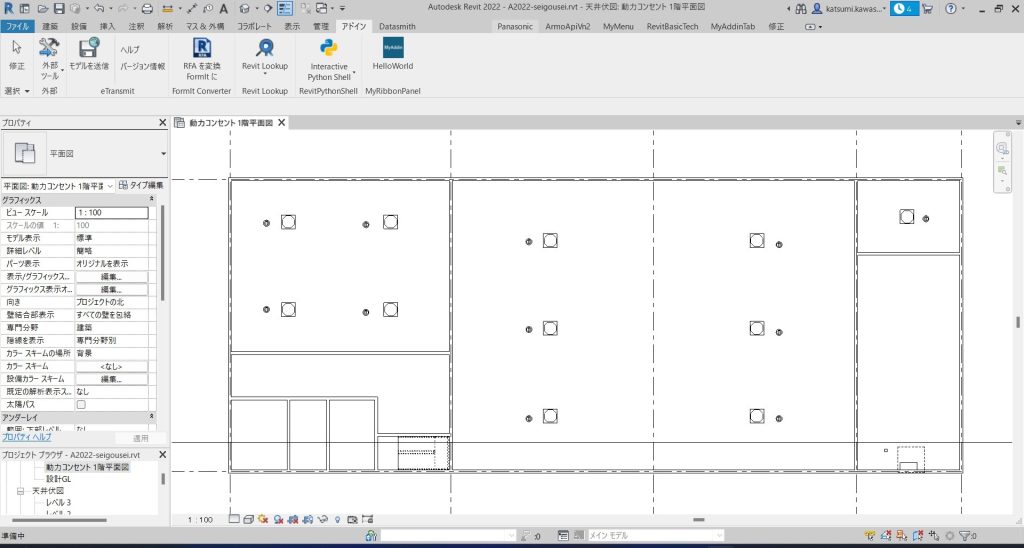
Task: Click the RFA to FormIt converter icon
Action: tap(203, 48)
